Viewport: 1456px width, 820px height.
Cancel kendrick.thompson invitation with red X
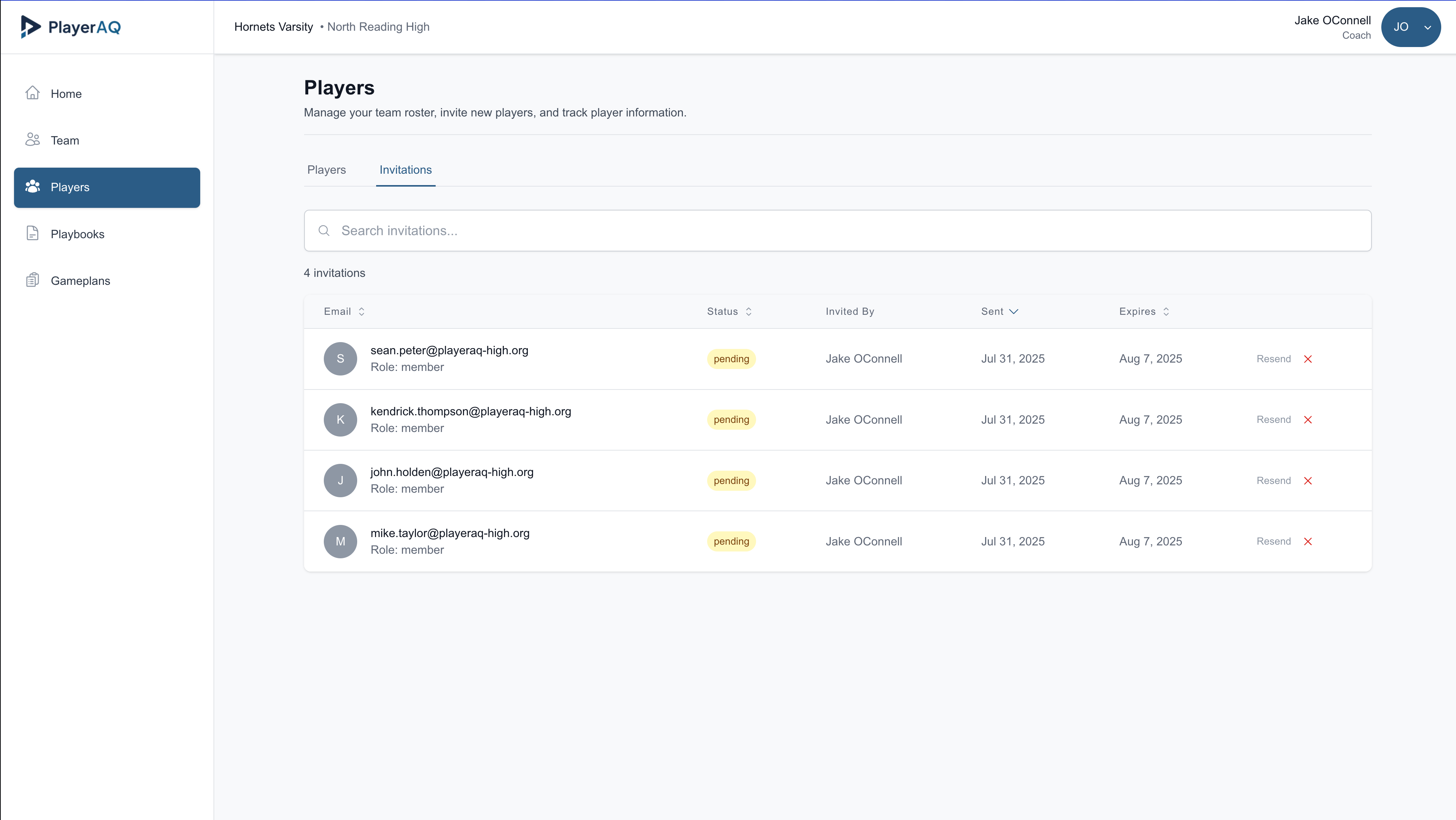(1308, 419)
